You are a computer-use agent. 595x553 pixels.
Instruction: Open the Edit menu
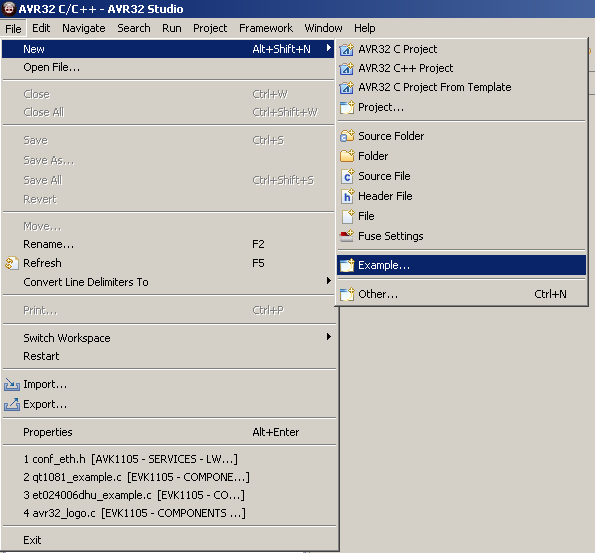click(41, 28)
